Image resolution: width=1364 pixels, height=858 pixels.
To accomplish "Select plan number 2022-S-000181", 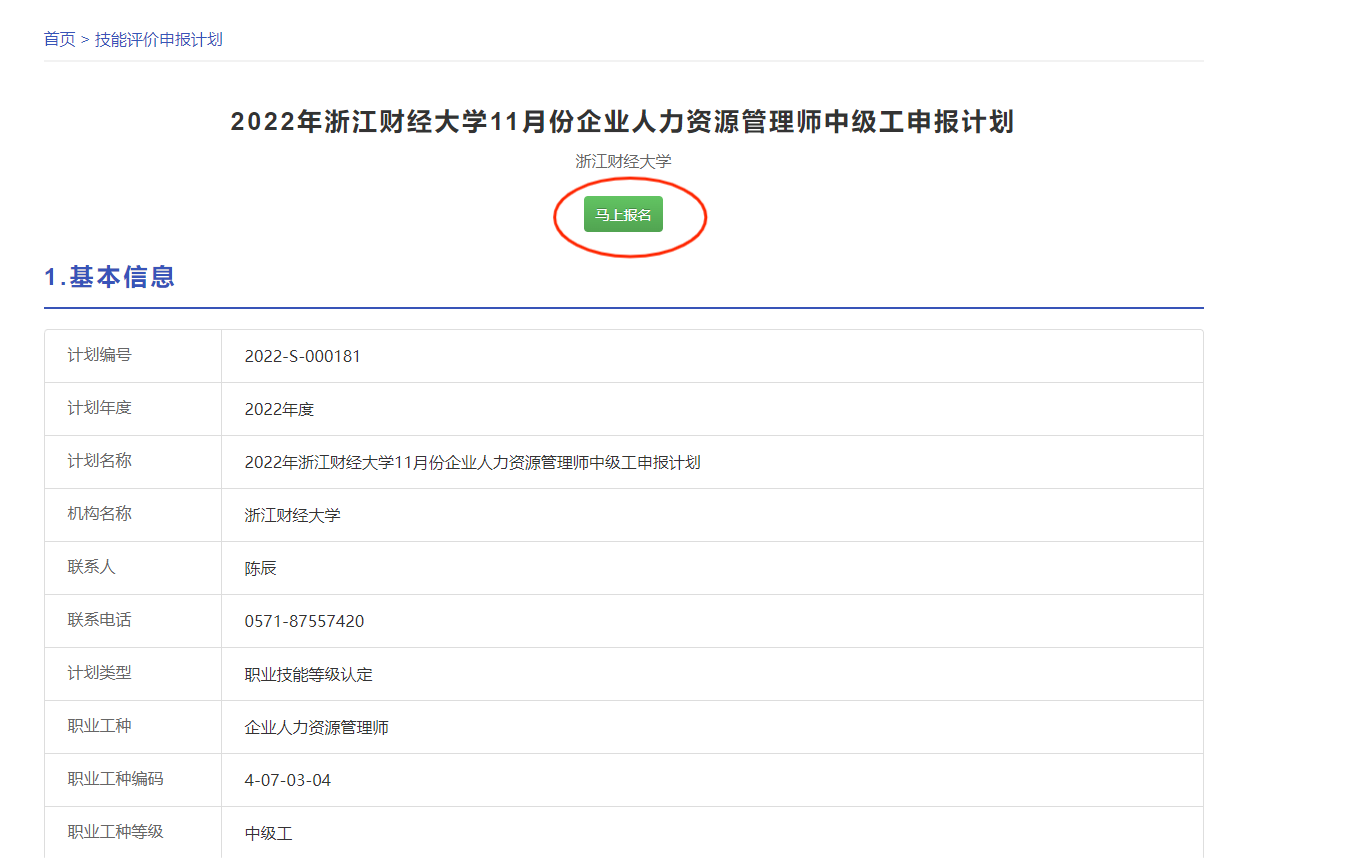I will [303, 356].
